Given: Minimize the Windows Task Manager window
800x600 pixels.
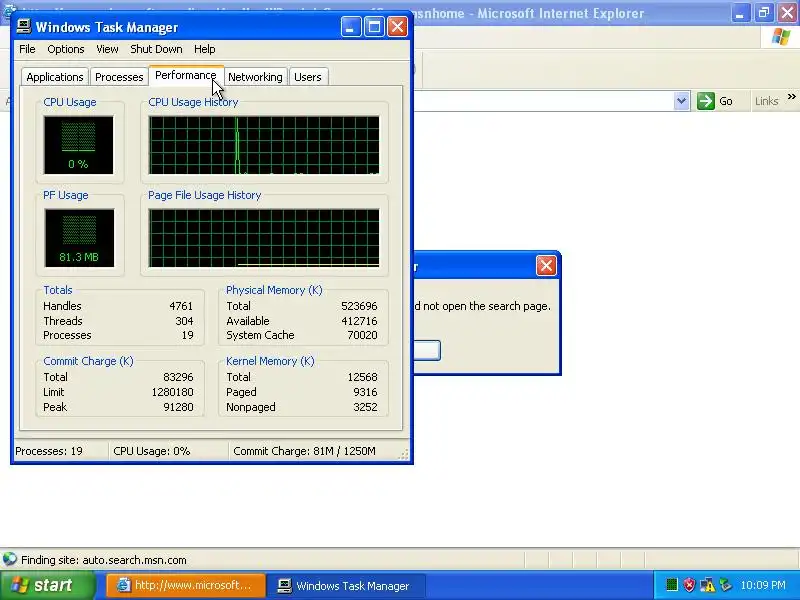Looking at the screenshot, I should pos(351,27).
